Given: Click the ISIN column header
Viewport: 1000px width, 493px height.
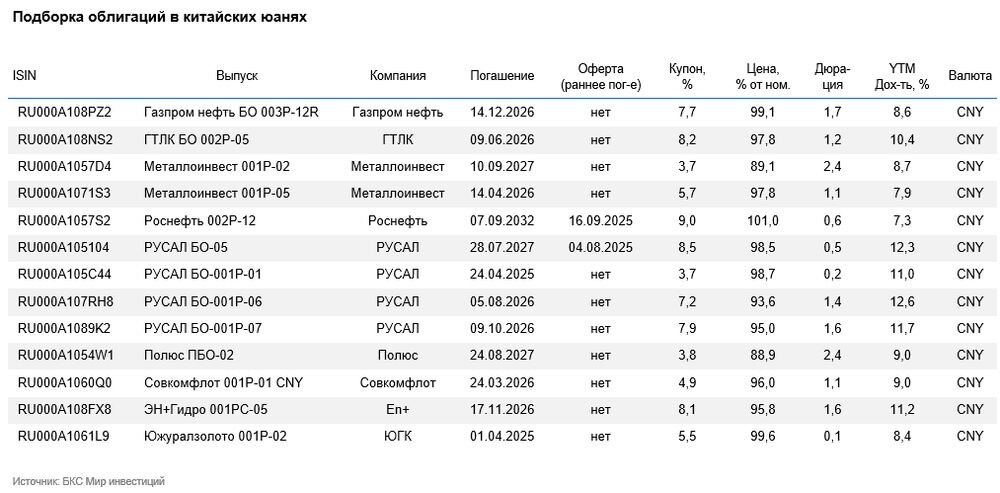Looking at the screenshot, I should 24,76.
